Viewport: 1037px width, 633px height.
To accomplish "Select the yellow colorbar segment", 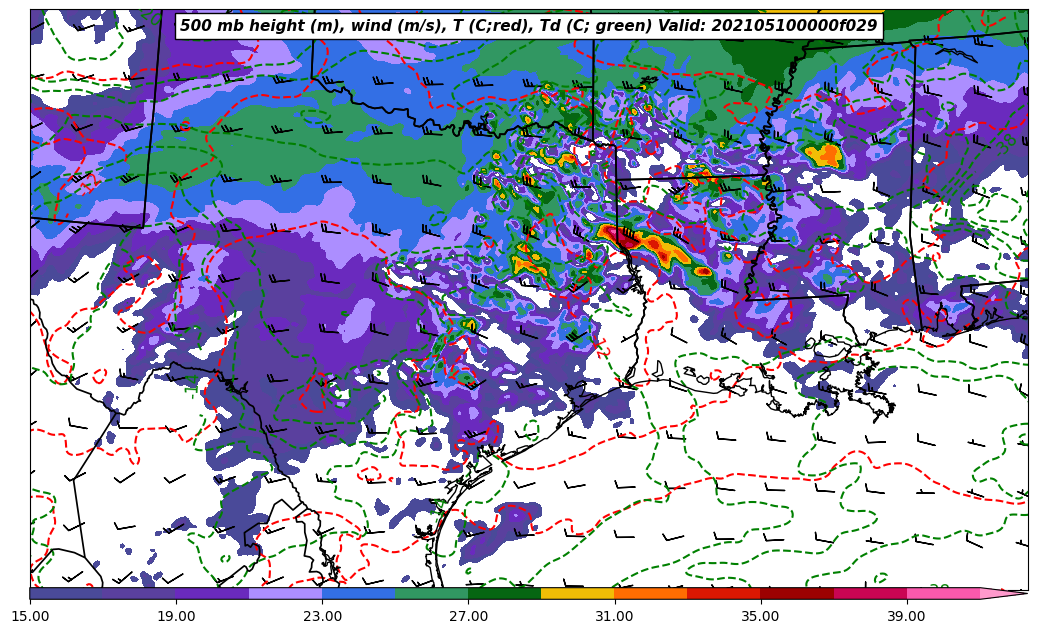I will (577, 593).
